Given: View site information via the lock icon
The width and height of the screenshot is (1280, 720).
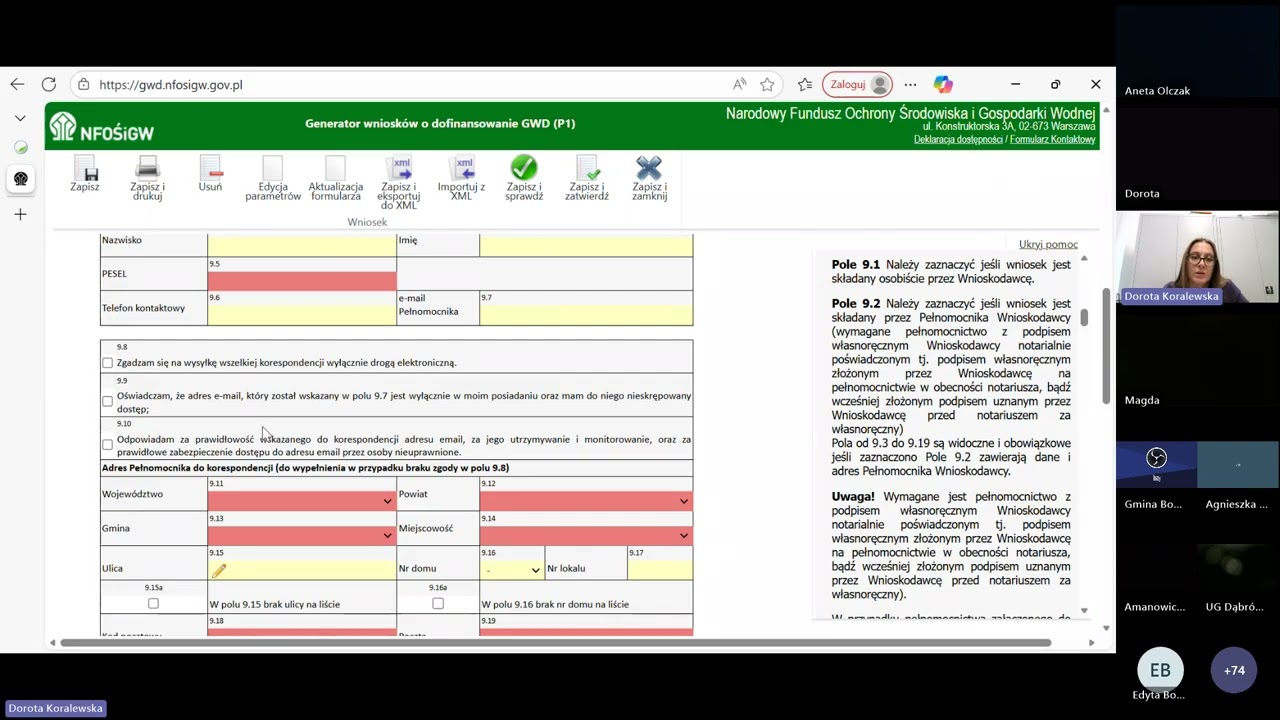Looking at the screenshot, I should tap(83, 85).
